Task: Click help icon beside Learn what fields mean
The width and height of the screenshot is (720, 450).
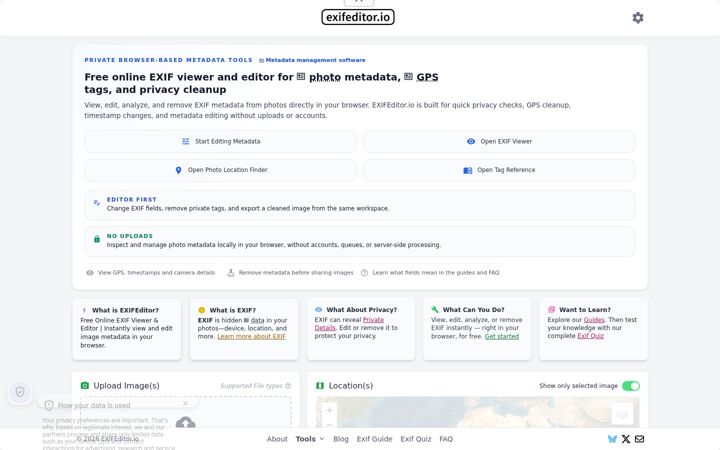Action: (364, 273)
